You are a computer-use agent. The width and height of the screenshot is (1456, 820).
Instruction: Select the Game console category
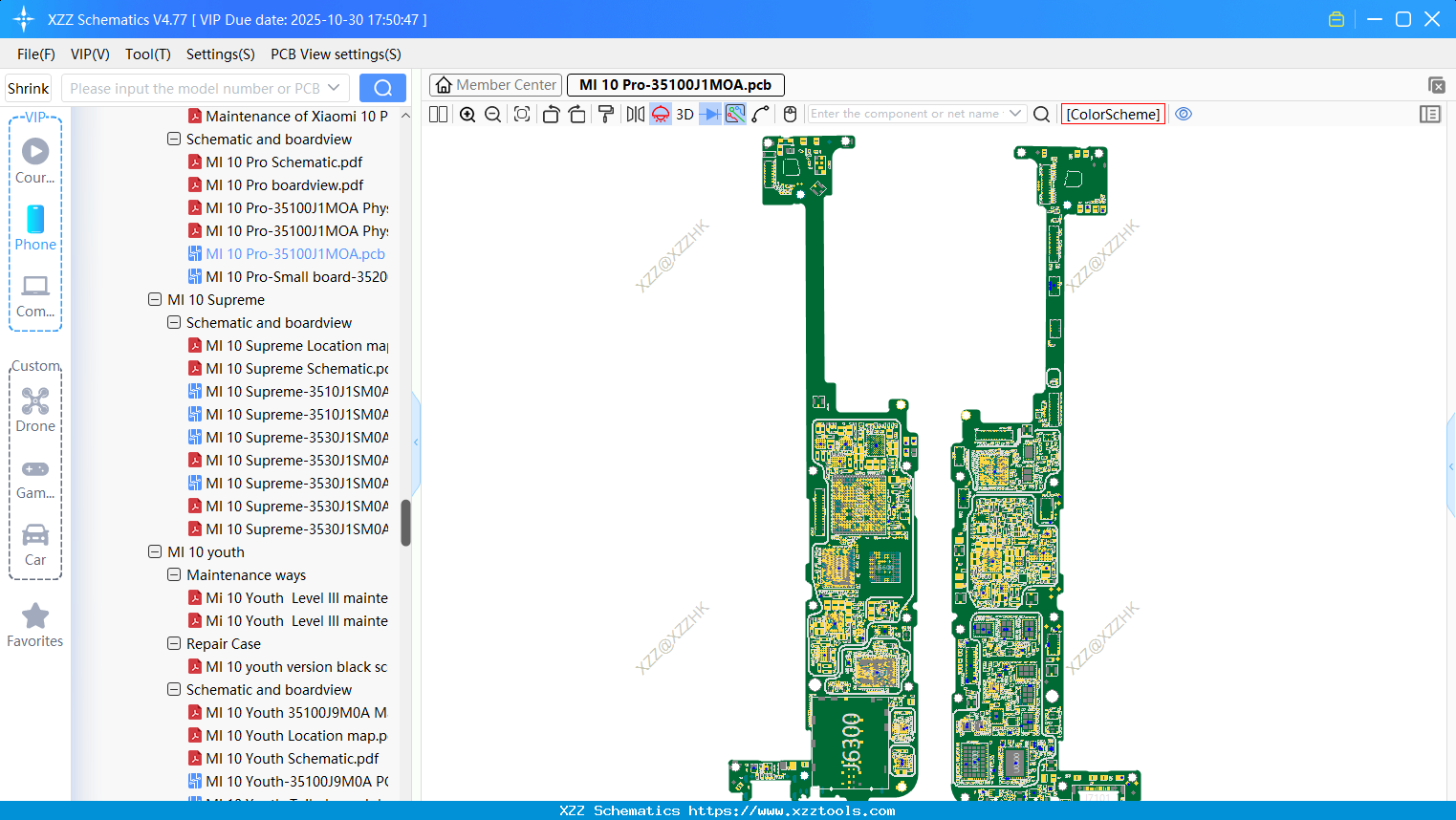(x=35, y=479)
